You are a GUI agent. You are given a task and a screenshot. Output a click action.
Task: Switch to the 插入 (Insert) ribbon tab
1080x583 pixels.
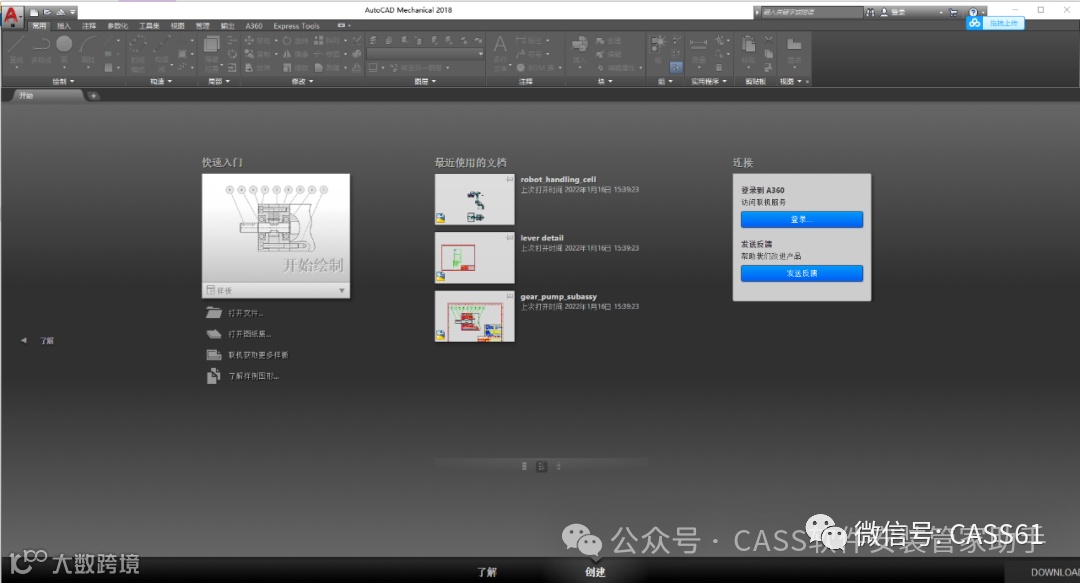pos(64,25)
